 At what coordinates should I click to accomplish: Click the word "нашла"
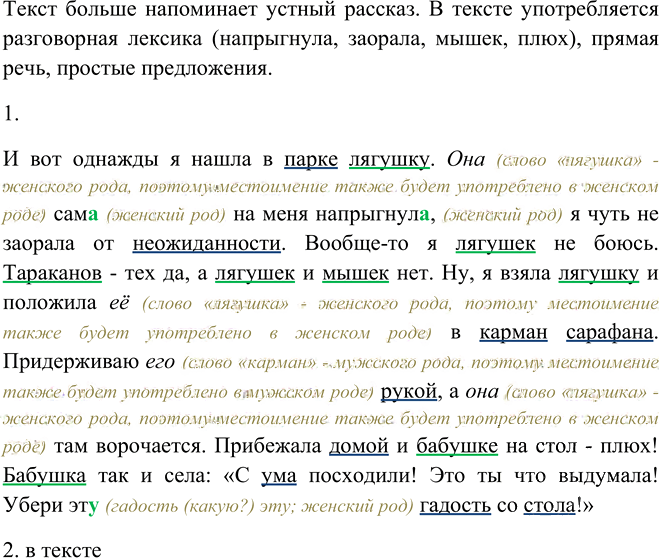pyautogui.click(x=221, y=160)
